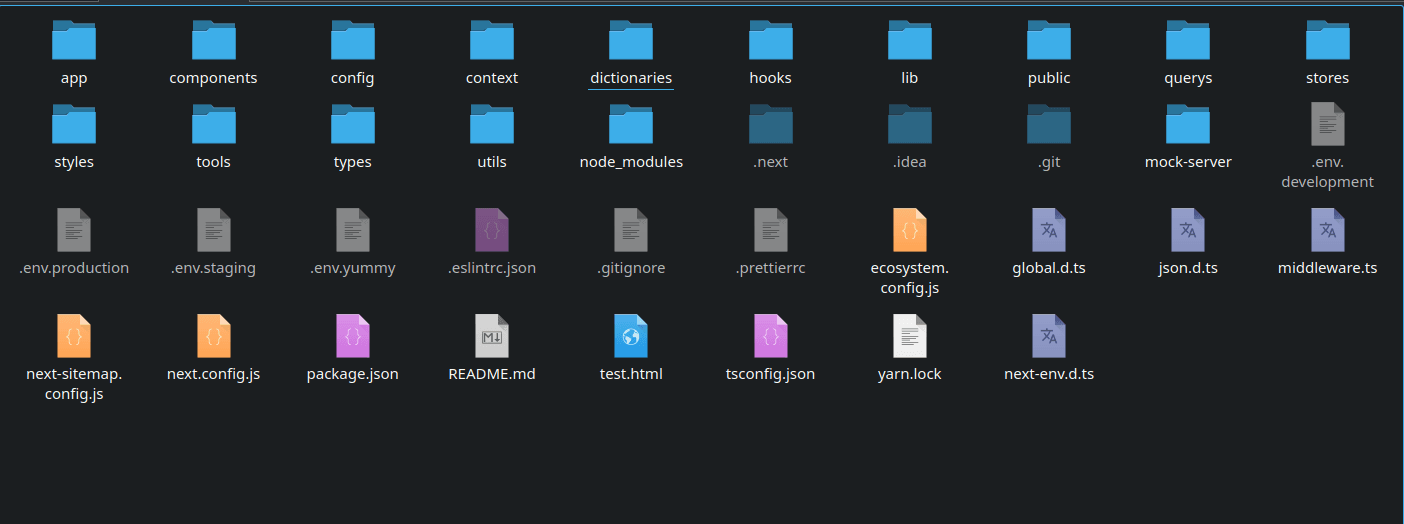Click the tsconfig.json file icon

770,336
